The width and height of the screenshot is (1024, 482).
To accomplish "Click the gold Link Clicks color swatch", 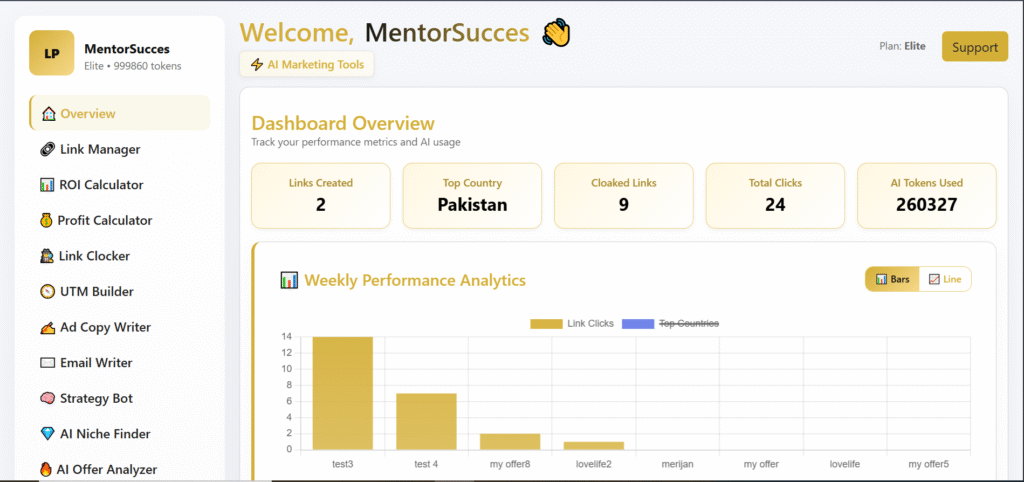I will click(x=546, y=323).
